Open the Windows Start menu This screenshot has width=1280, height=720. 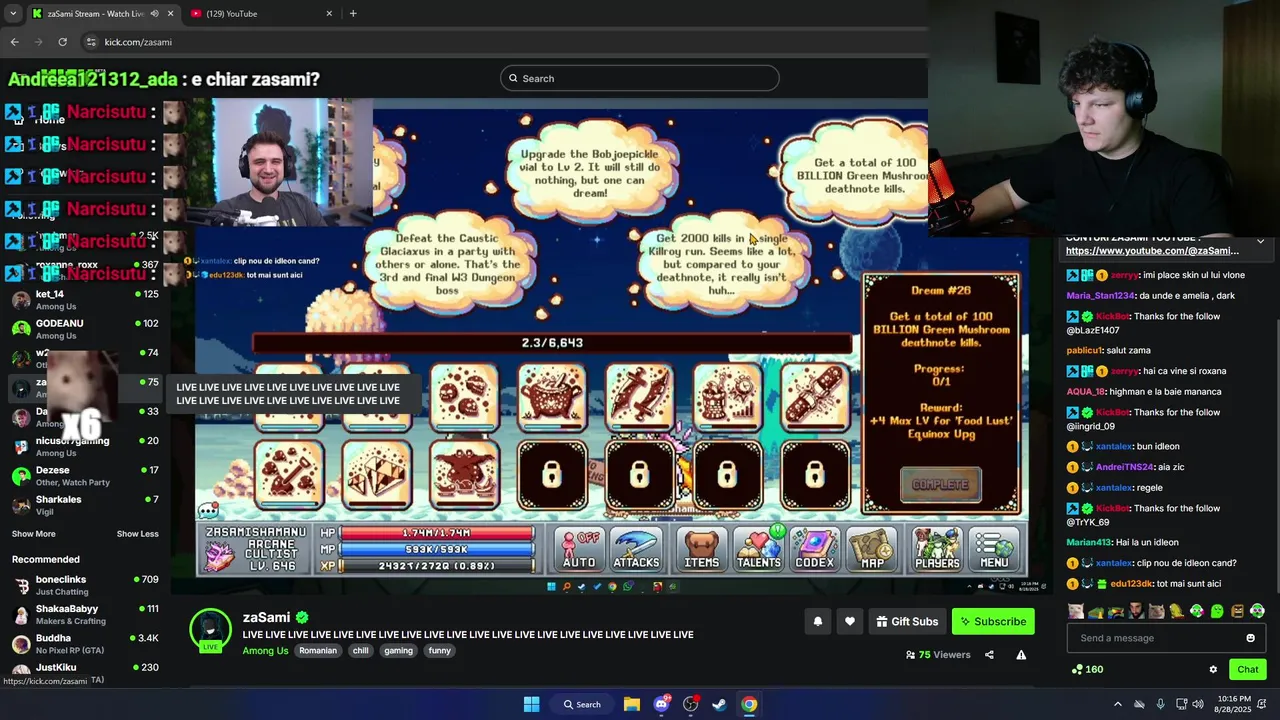[x=532, y=704]
